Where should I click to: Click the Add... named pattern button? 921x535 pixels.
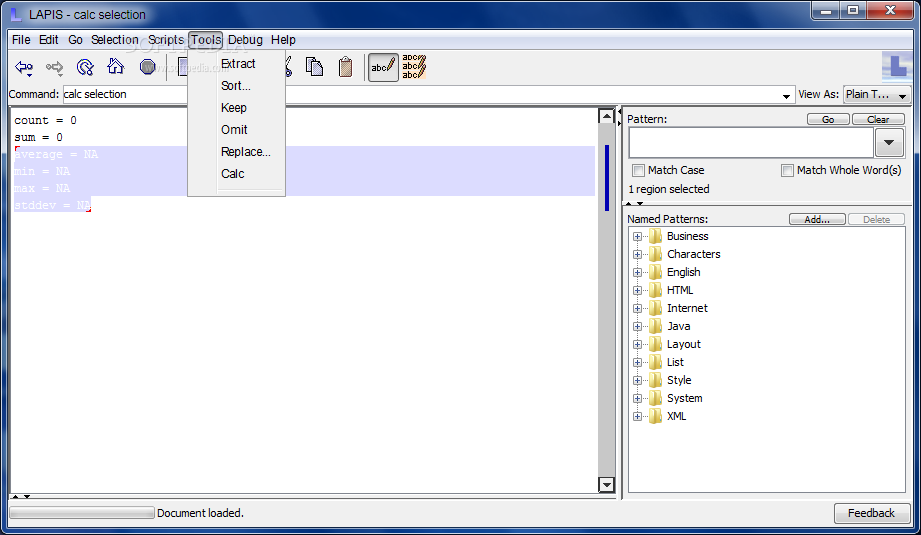point(817,219)
